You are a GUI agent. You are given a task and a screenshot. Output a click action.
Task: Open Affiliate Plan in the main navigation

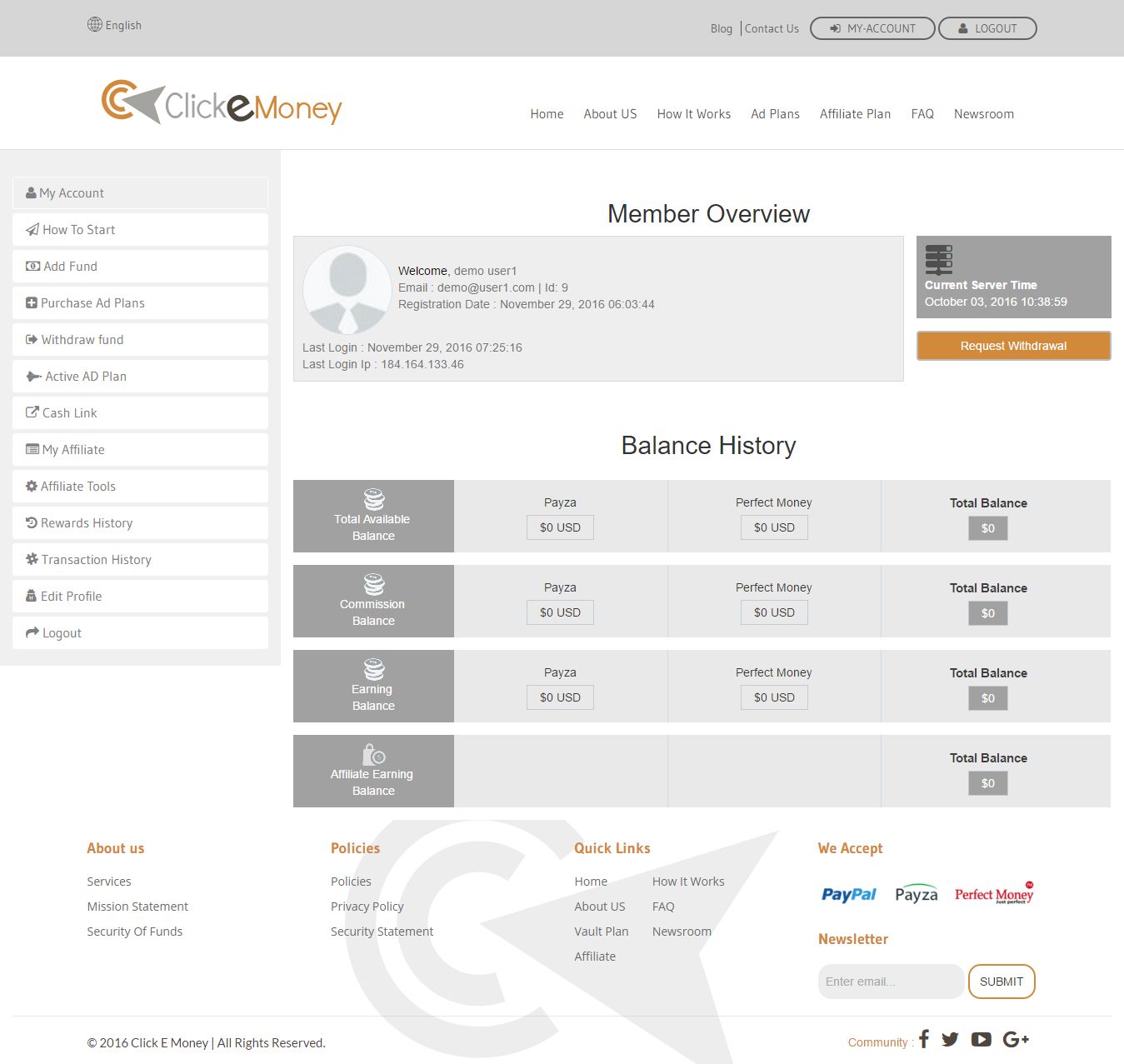point(856,114)
